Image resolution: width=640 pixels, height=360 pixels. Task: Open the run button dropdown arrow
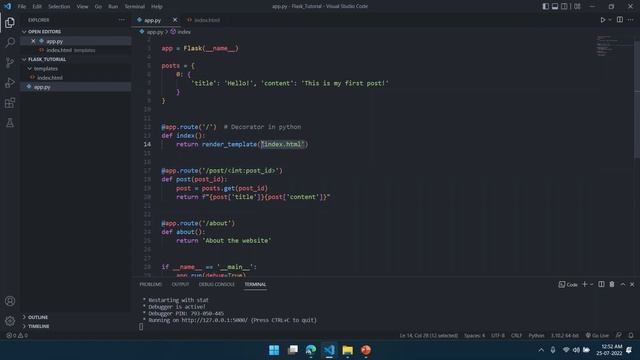(610, 20)
